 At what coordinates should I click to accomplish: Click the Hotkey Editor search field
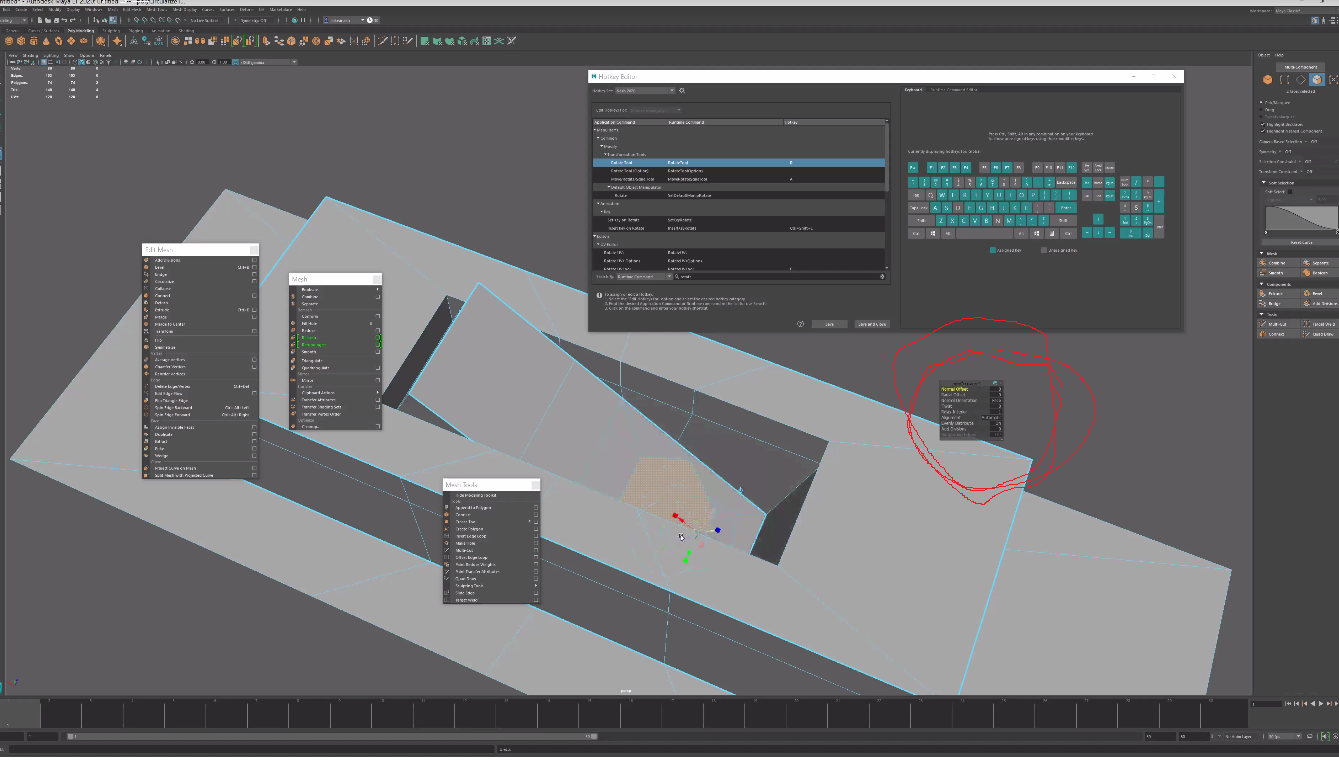[x=782, y=276]
